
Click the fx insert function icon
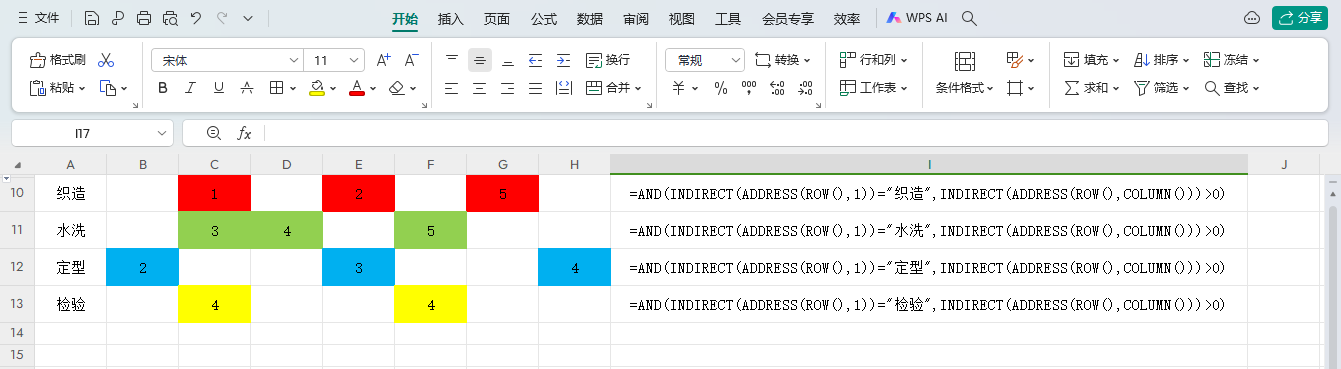pyautogui.click(x=244, y=133)
